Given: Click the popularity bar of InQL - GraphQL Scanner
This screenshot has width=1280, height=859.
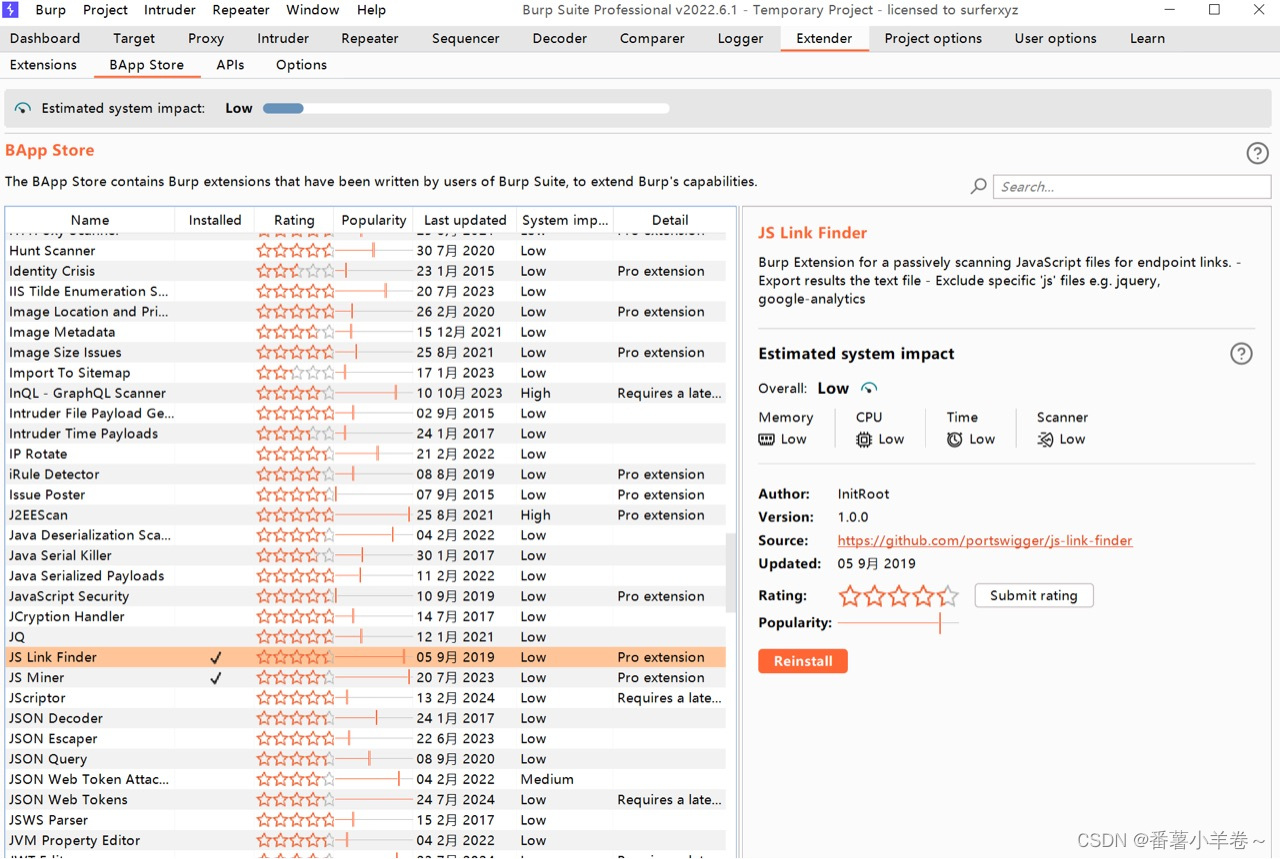Looking at the screenshot, I should [373, 393].
